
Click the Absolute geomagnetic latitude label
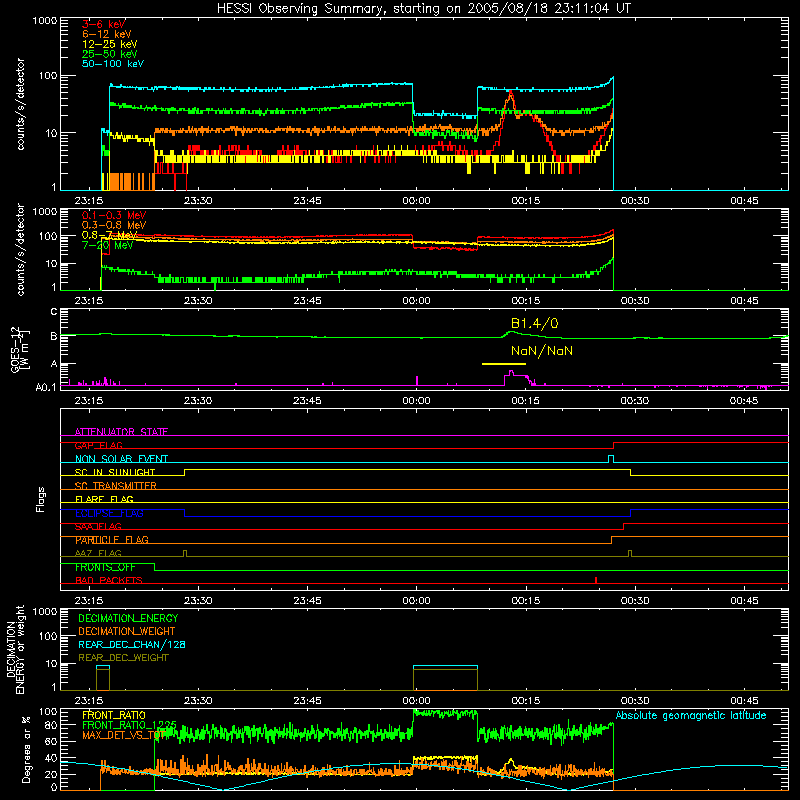(691, 716)
